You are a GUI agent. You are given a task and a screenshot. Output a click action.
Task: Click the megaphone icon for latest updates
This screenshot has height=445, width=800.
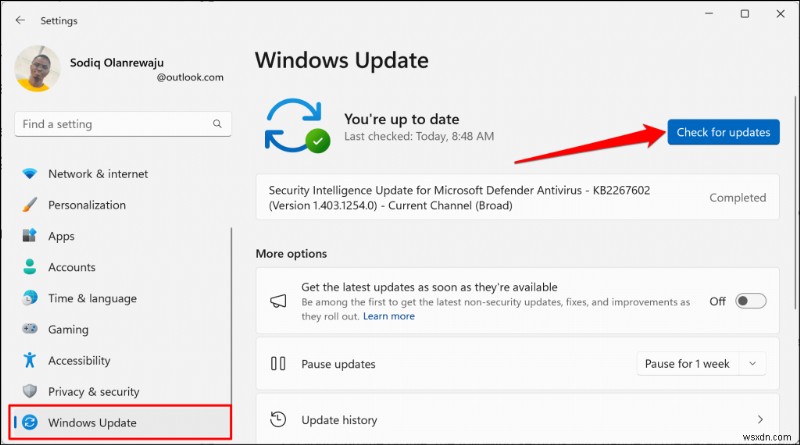click(278, 301)
